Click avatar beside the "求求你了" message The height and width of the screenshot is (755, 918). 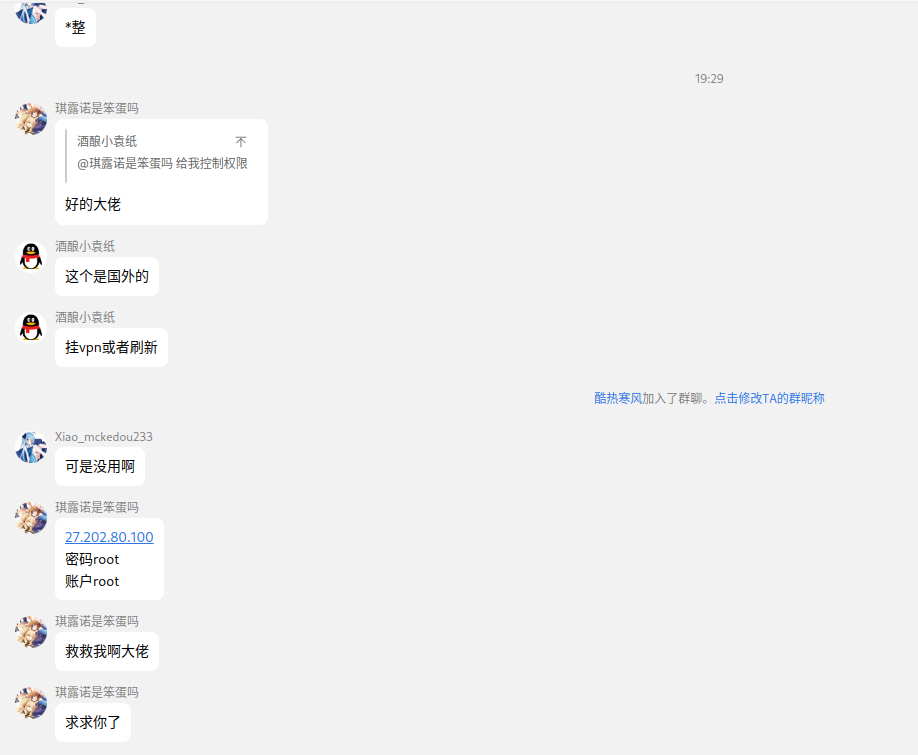[x=31, y=702]
